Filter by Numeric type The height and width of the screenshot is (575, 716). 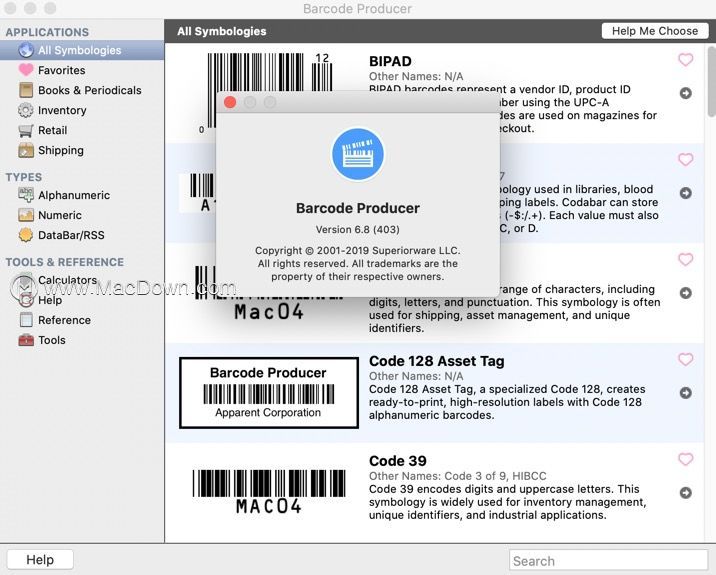60,215
